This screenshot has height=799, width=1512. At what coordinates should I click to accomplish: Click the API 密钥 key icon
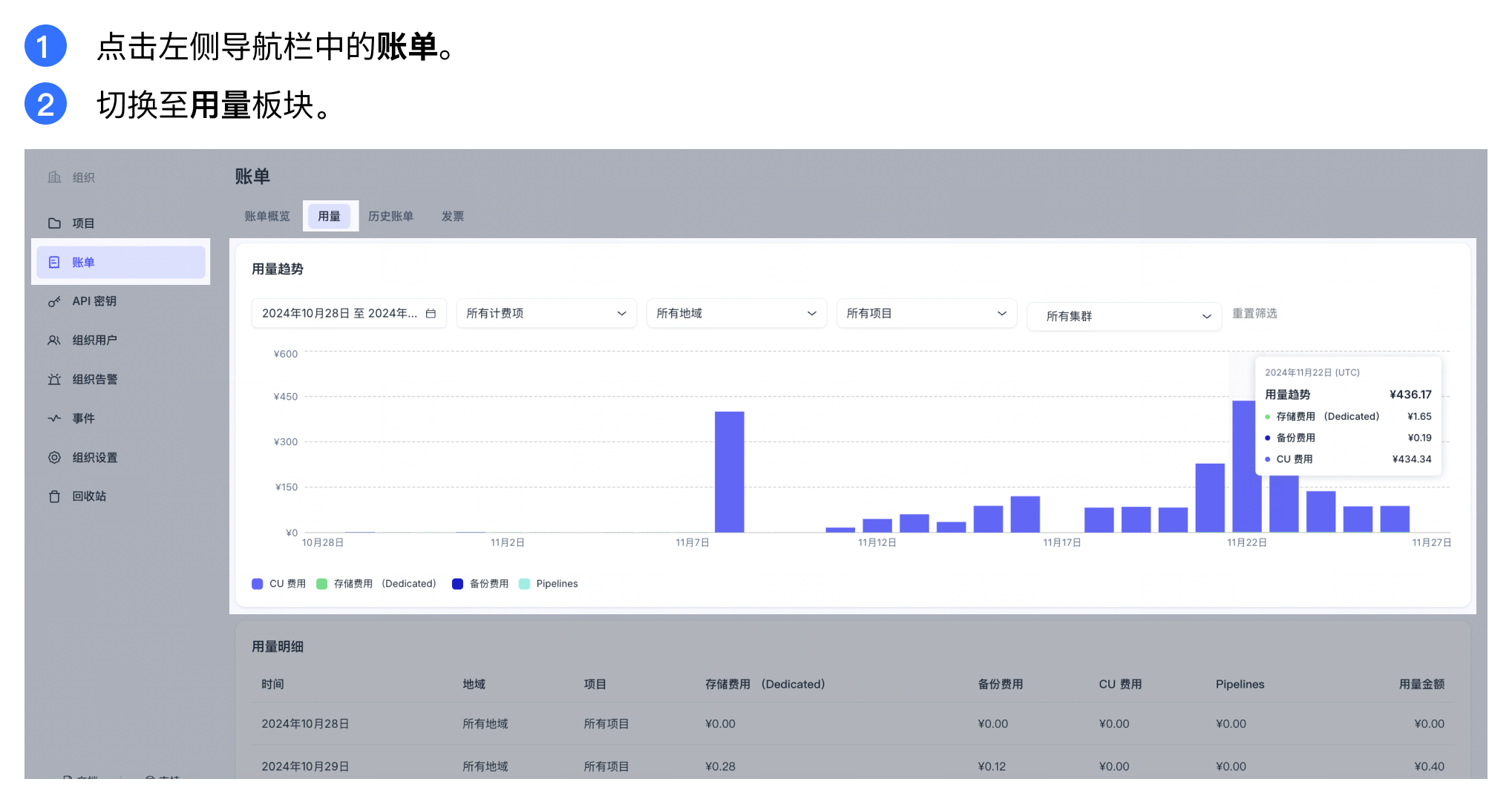(x=54, y=301)
